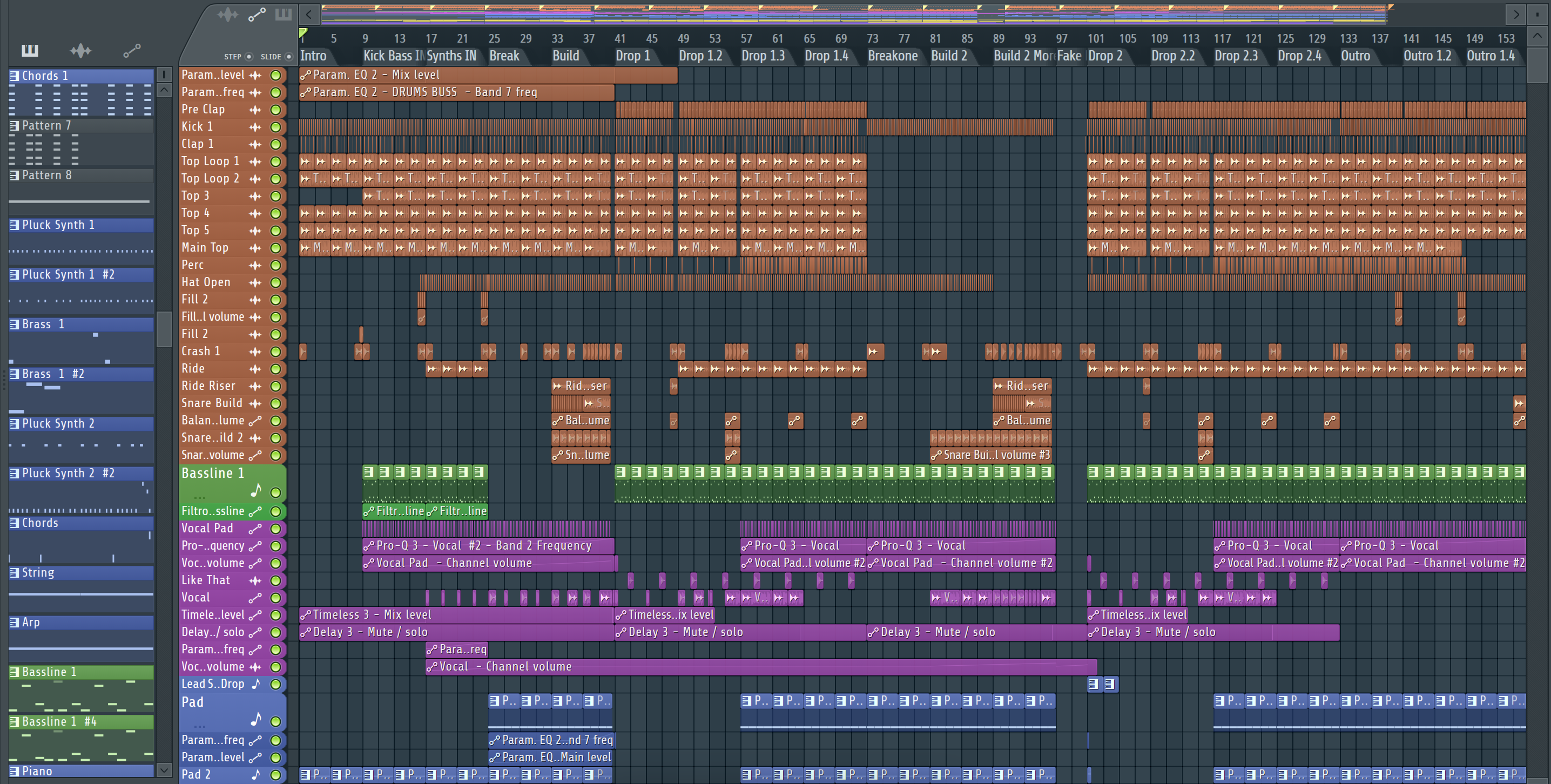Mute the Pad track

pos(276,721)
